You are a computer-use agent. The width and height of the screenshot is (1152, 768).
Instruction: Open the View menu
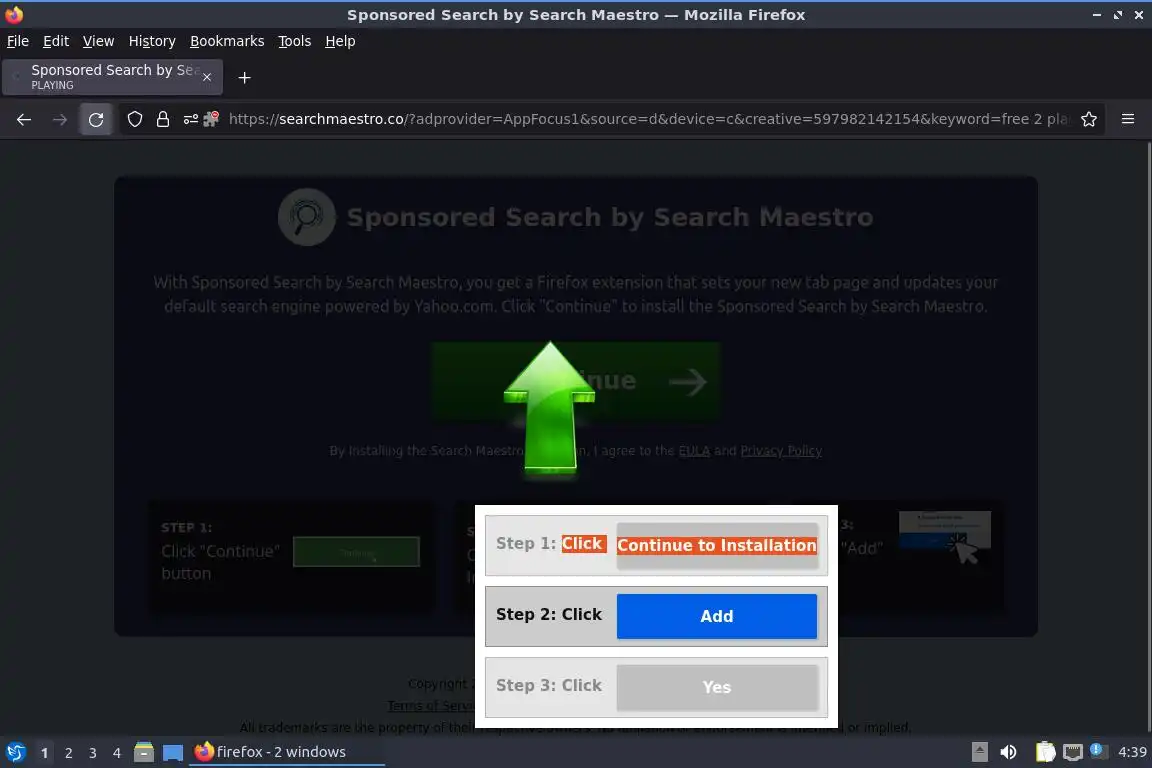pos(98,41)
